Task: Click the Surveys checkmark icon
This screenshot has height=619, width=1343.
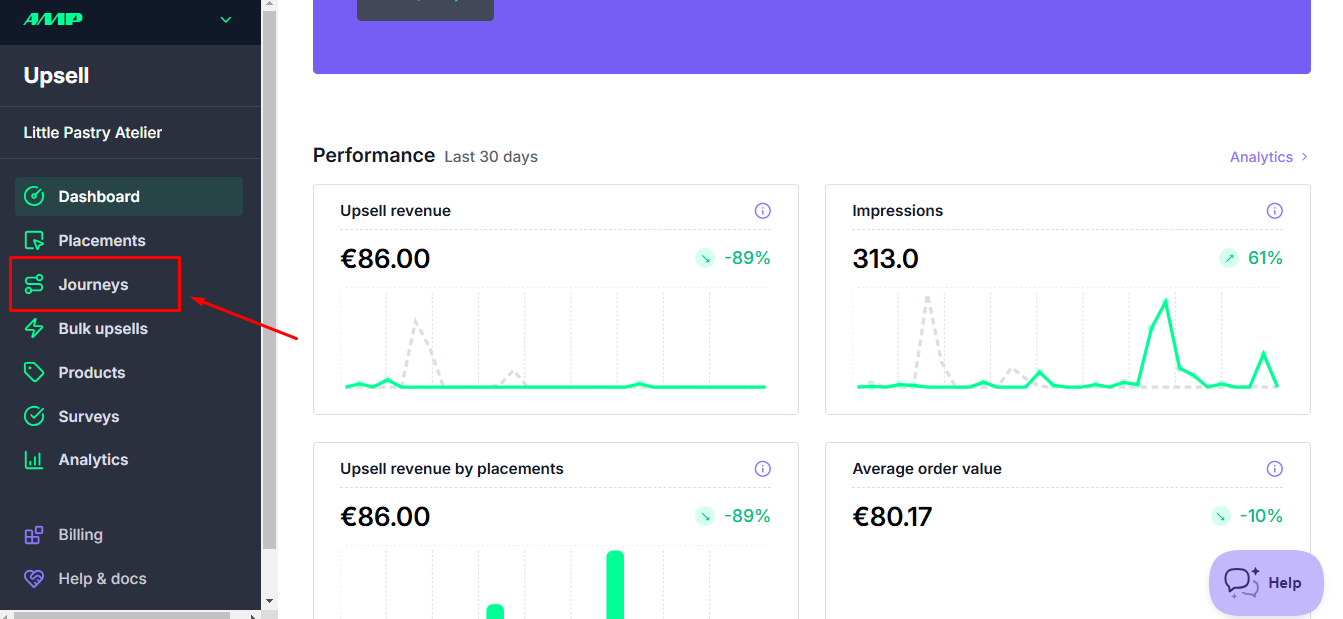Action: pyautogui.click(x=34, y=416)
